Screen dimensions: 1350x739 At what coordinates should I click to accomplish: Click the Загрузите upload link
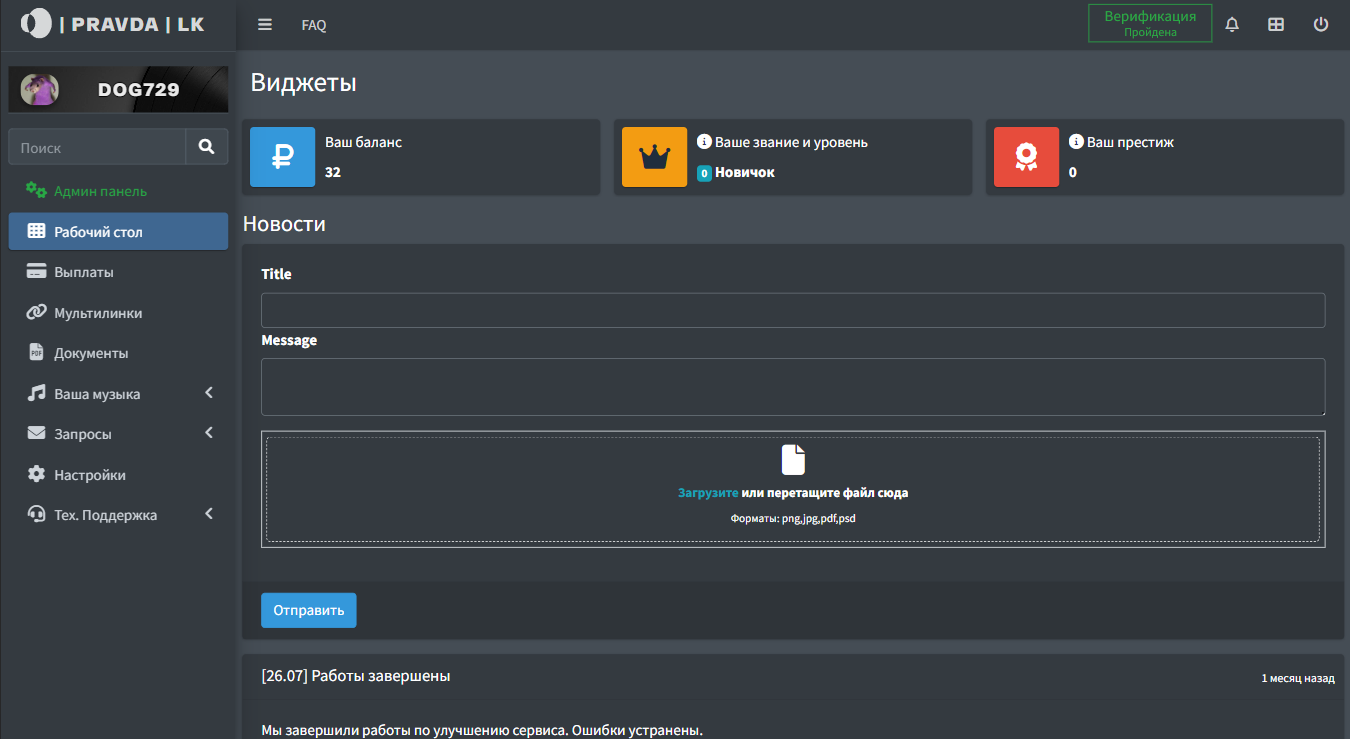pyautogui.click(x=708, y=493)
